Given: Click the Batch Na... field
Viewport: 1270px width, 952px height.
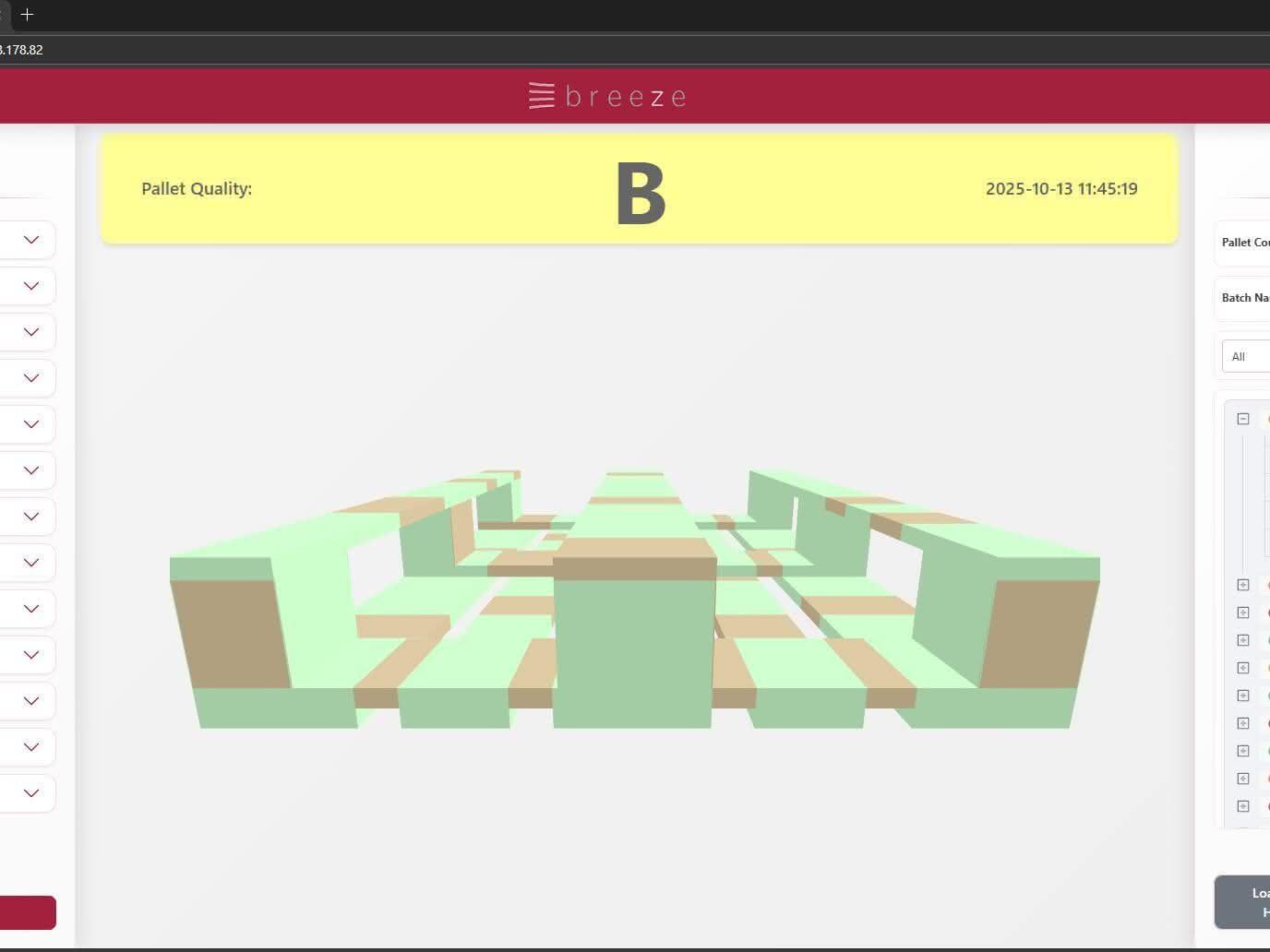Looking at the screenshot, I should tap(1243, 298).
